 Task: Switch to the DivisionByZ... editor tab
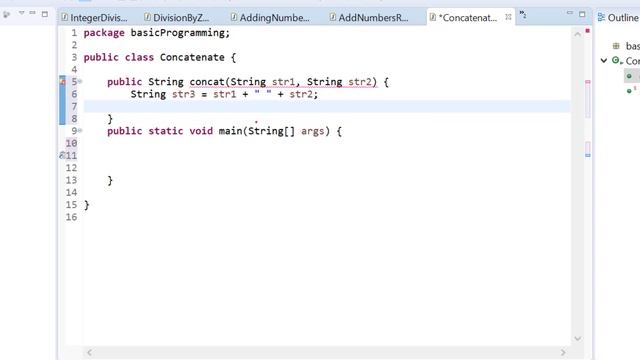[177, 18]
